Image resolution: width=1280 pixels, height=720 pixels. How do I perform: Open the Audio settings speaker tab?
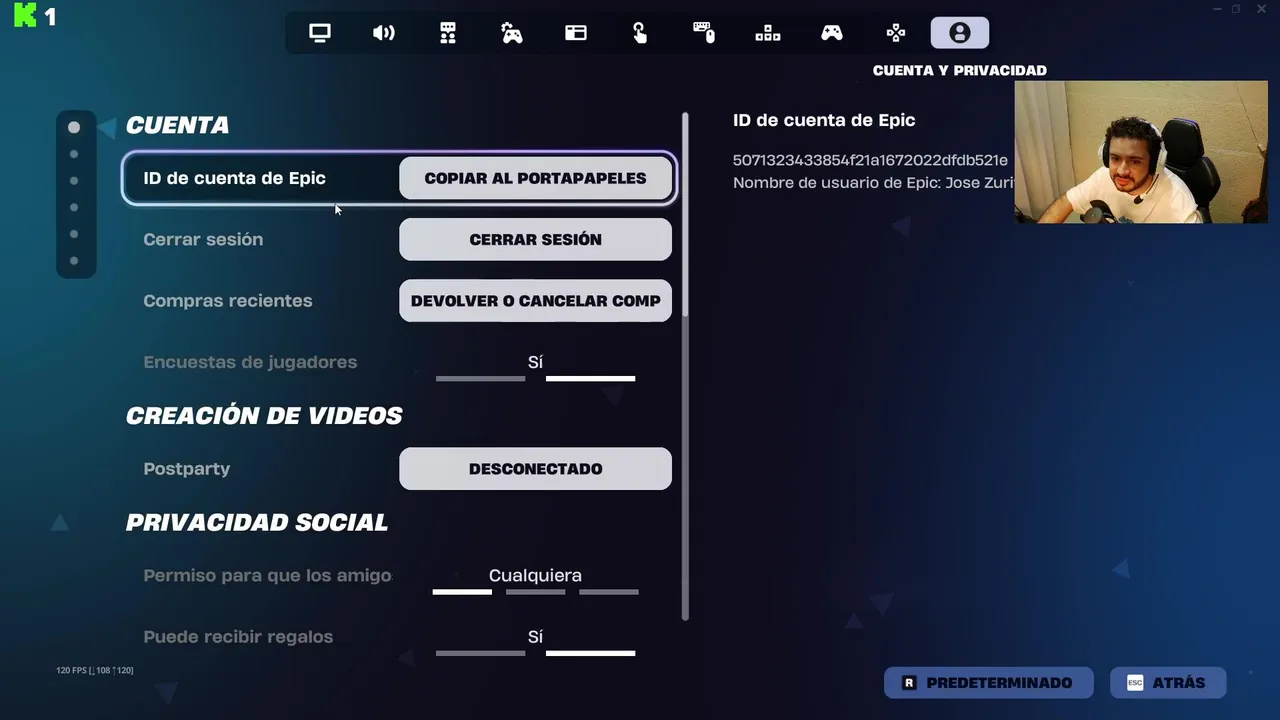pos(384,33)
